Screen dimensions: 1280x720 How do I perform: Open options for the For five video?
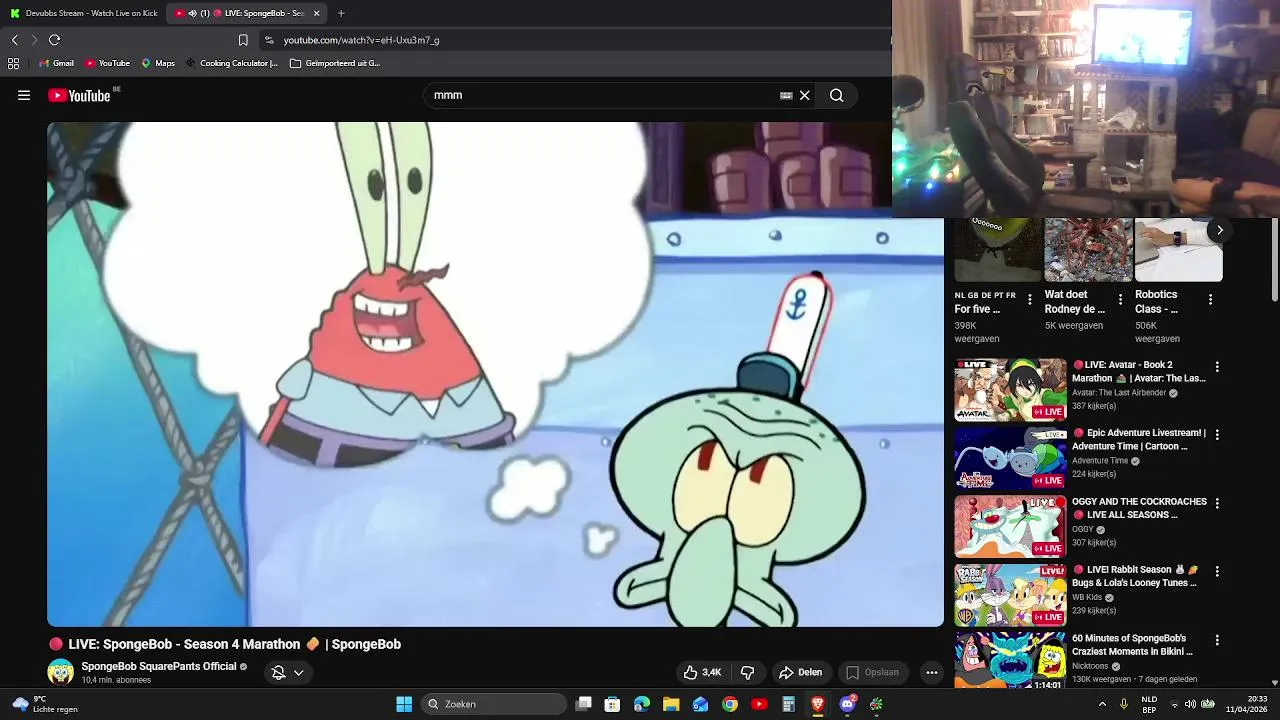[x=1030, y=300]
